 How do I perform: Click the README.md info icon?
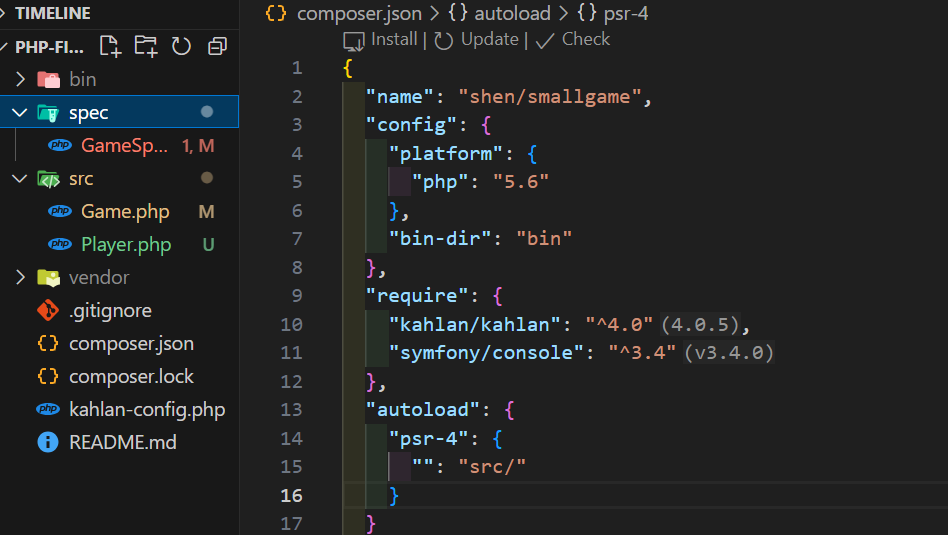[x=47, y=442]
